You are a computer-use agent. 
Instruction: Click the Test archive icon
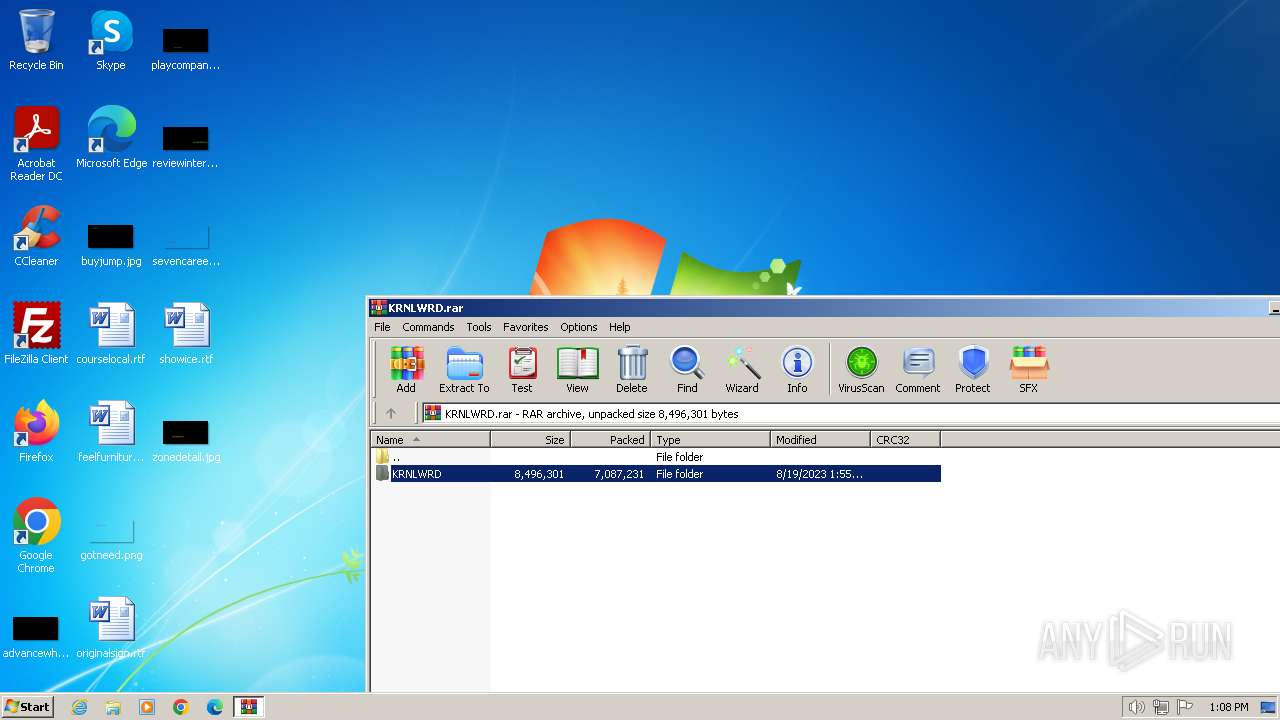pos(522,370)
